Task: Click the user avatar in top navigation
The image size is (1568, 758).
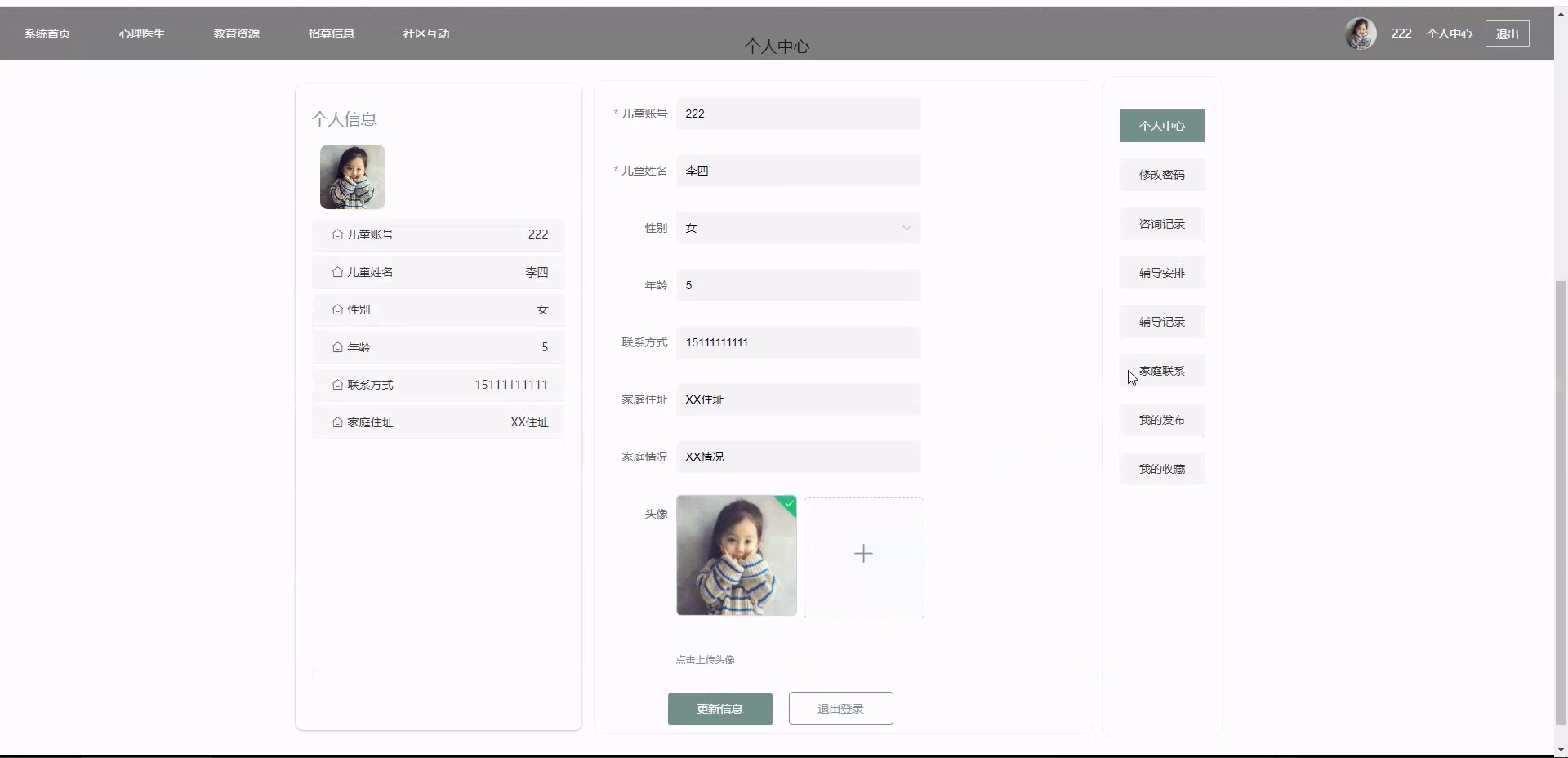Action: pos(1361,33)
